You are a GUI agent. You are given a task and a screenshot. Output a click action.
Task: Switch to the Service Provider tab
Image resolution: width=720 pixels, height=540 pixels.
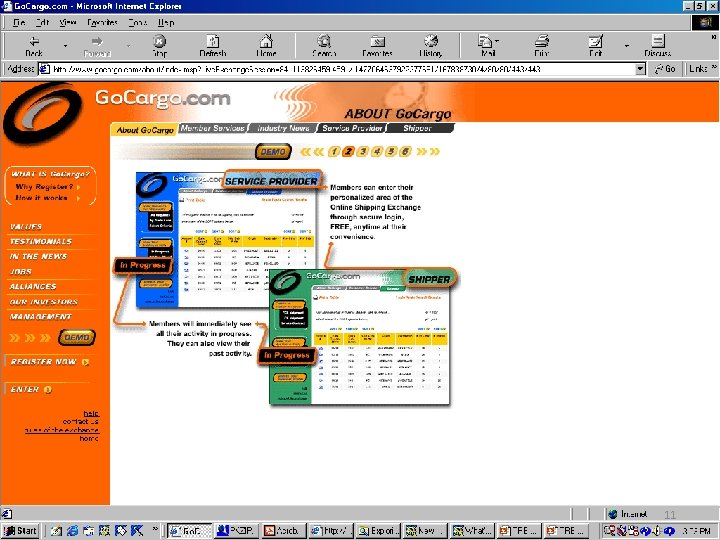(352, 128)
